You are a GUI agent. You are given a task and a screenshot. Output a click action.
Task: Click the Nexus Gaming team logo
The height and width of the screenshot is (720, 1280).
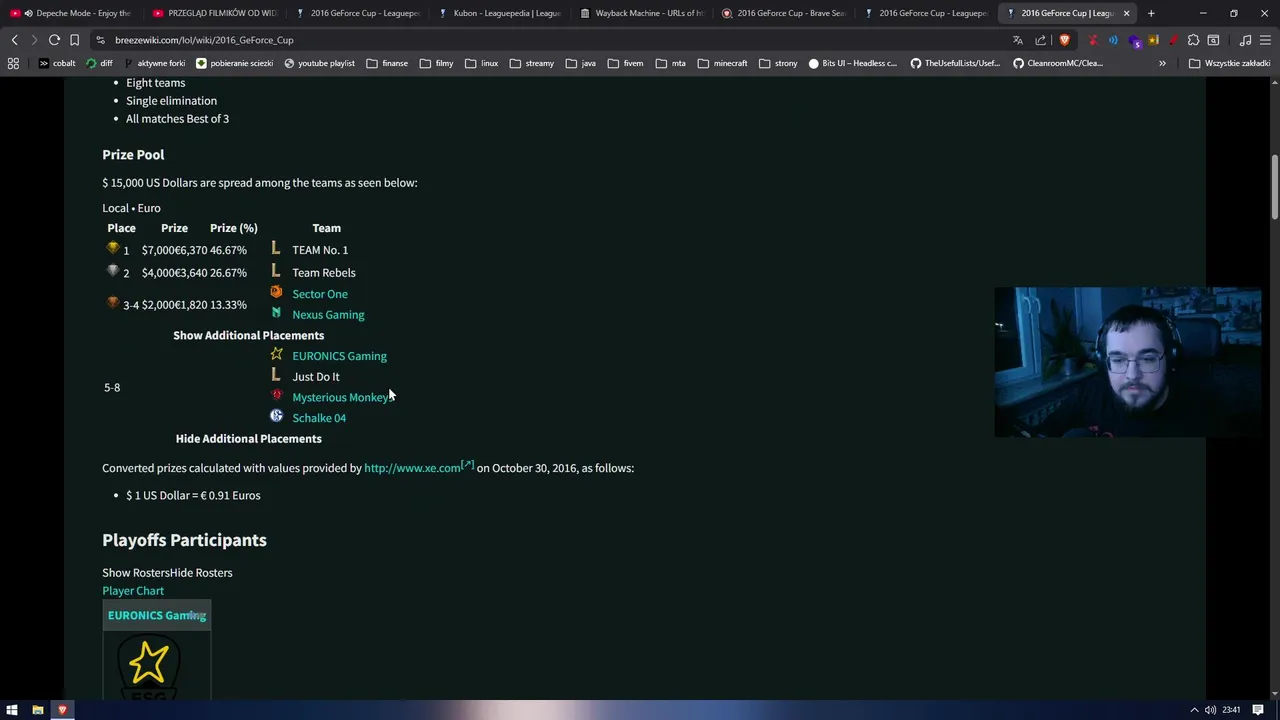pos(276,313)
